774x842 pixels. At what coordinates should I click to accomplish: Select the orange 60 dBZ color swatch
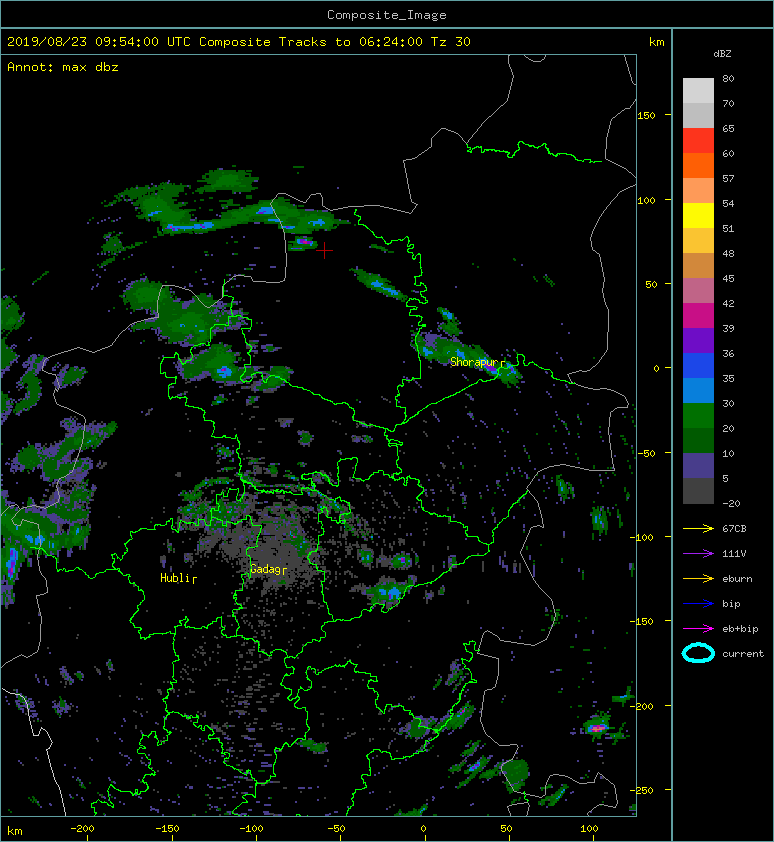pyautogui.click(x=698, y=165)
